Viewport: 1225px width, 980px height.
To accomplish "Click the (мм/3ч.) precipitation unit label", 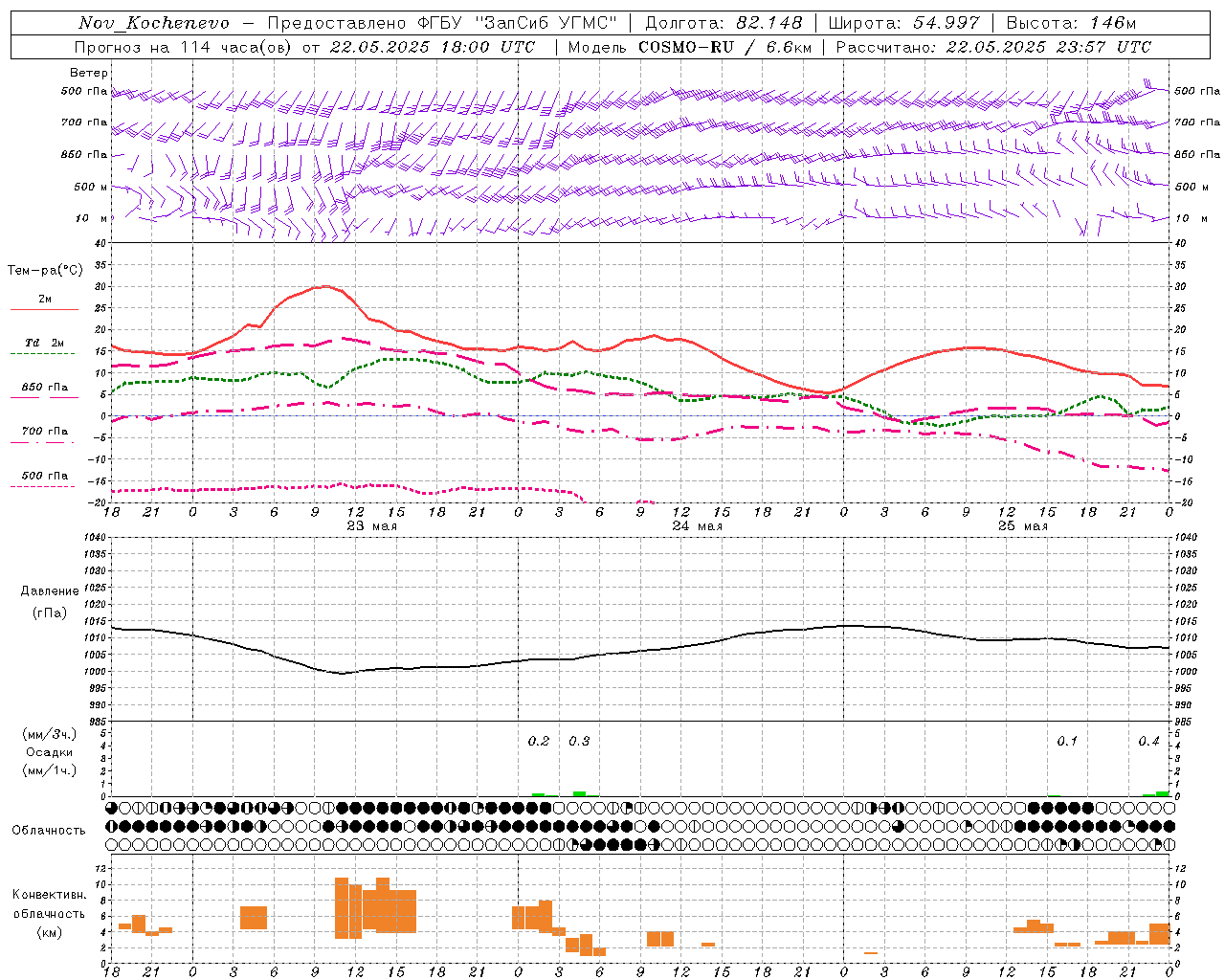I will point(50,735).
